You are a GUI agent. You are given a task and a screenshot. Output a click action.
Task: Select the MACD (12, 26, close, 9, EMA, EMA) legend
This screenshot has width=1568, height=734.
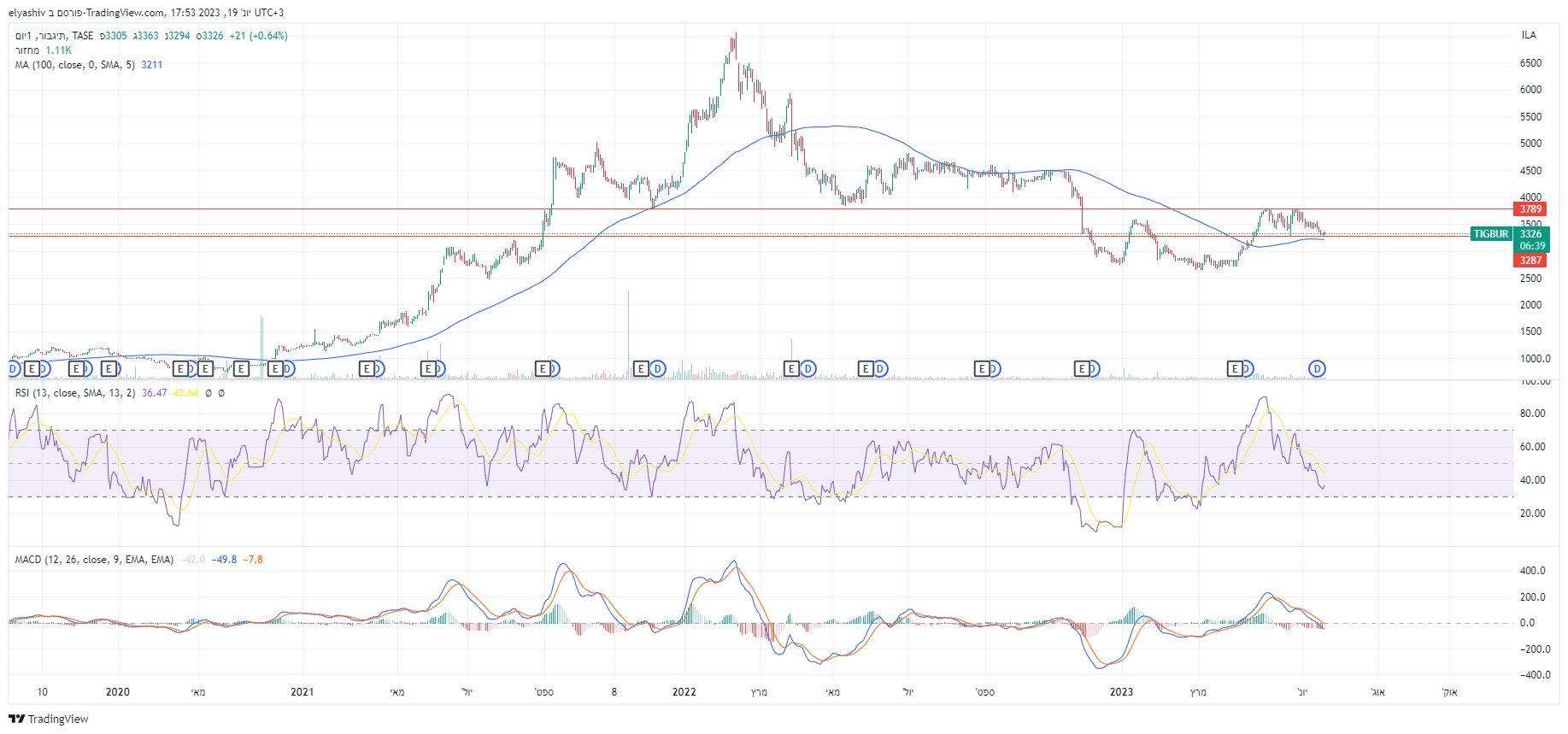click(94, 560)
